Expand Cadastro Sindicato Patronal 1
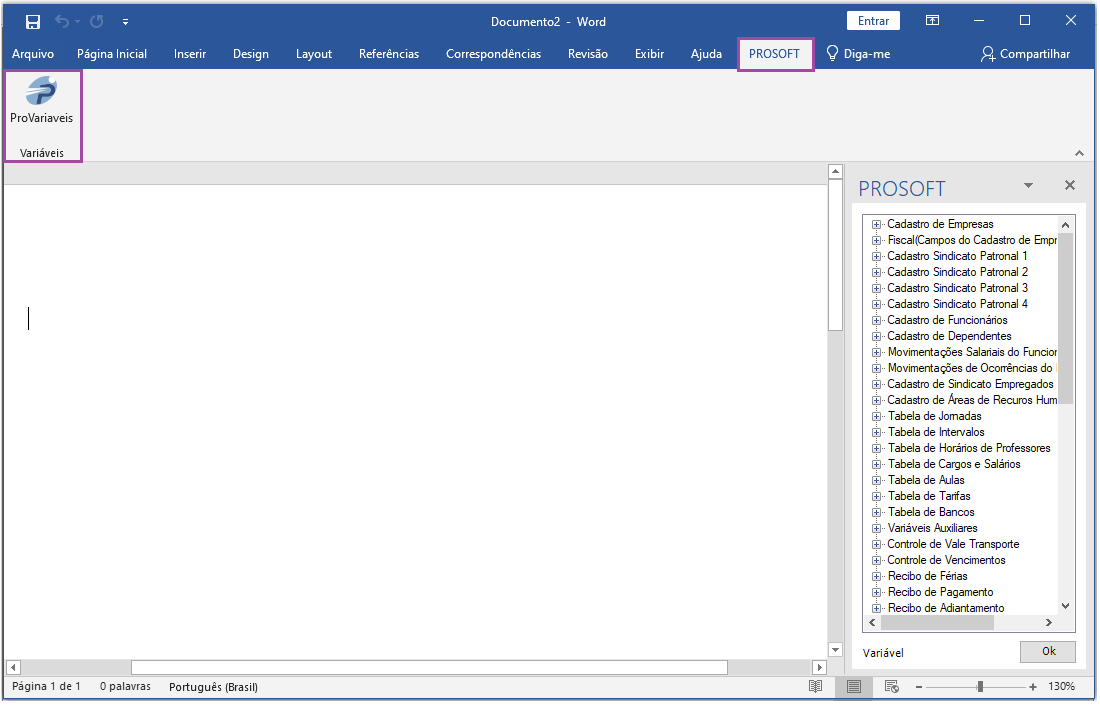 pos(876,257)
